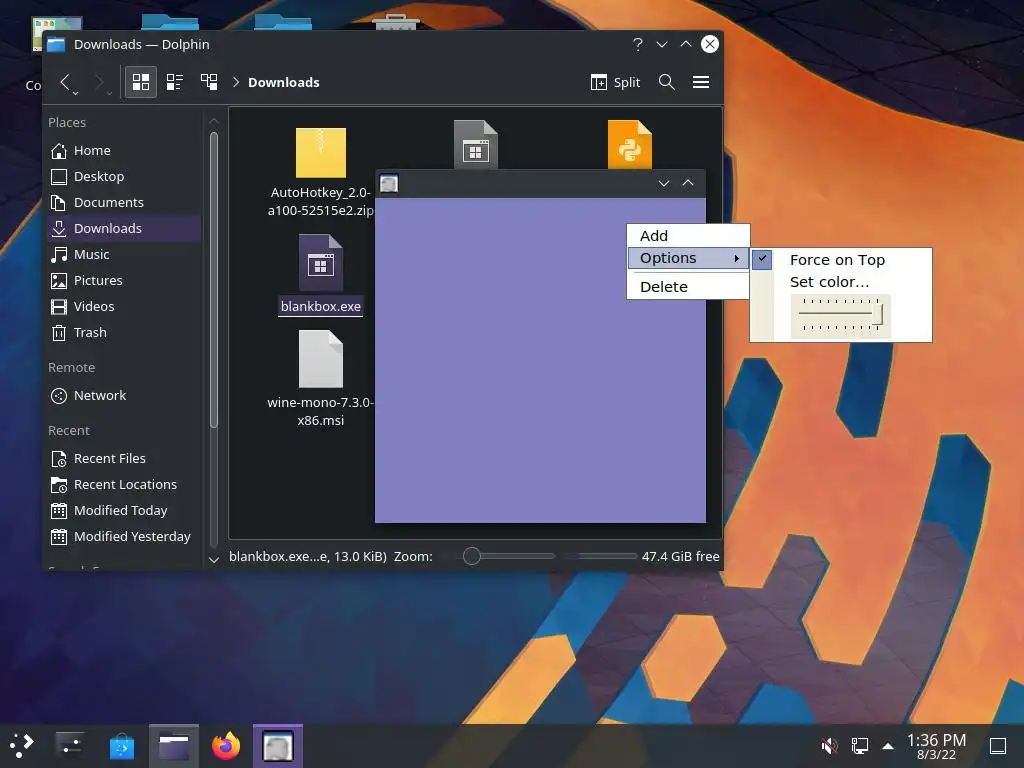Open the Options submenu entry
The image size is (1024, 768).
click(688, 258)
